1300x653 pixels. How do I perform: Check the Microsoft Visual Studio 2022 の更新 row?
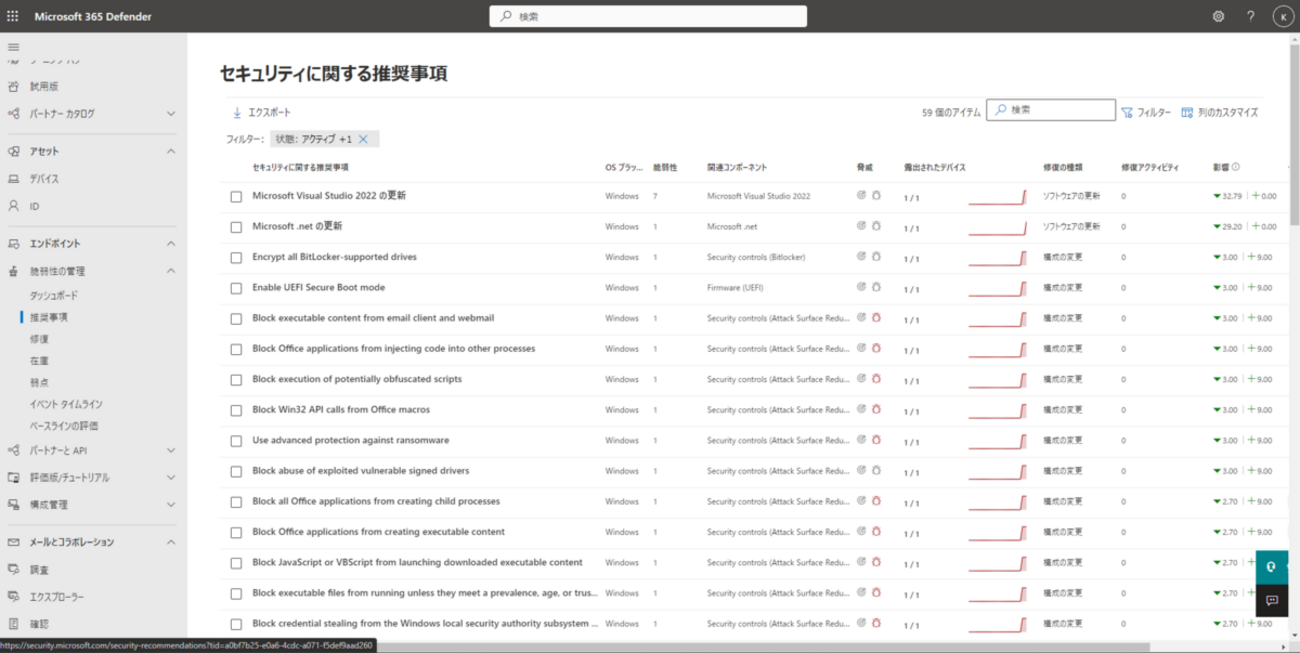click(236, 197)
